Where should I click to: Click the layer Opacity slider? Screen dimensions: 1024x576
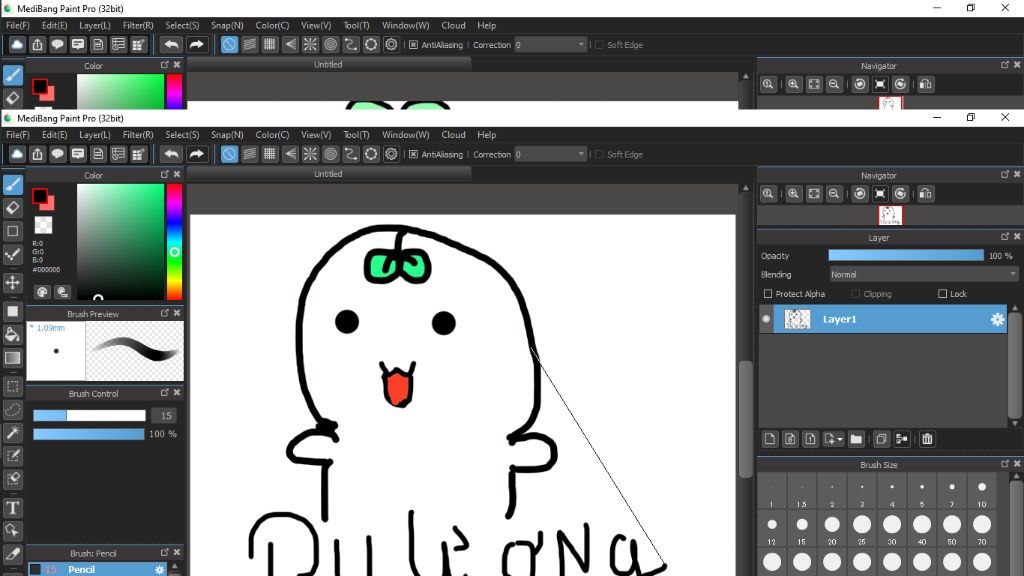906,255
